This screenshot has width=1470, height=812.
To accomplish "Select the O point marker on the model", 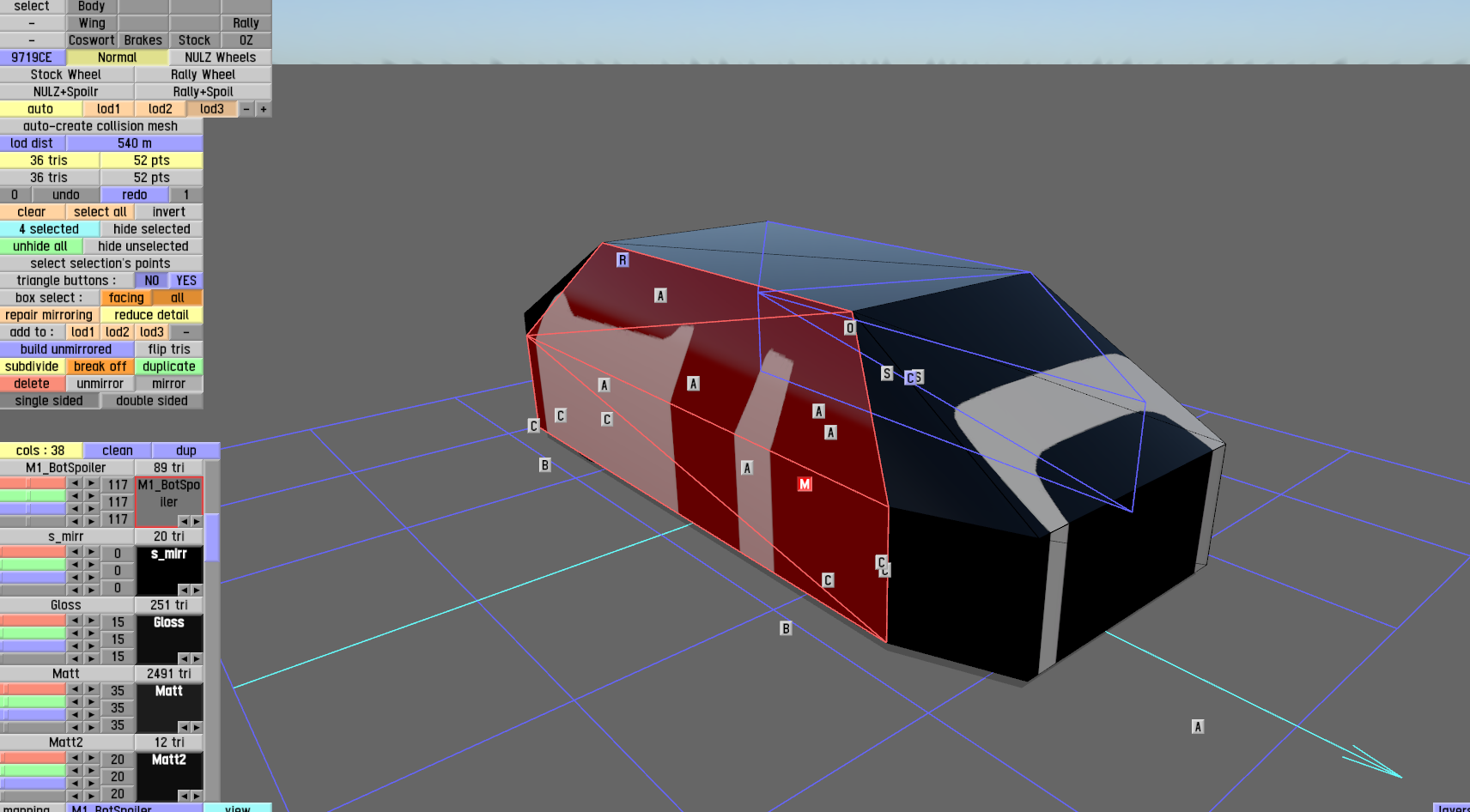I will pyautogui.click(x=850, y=328).
